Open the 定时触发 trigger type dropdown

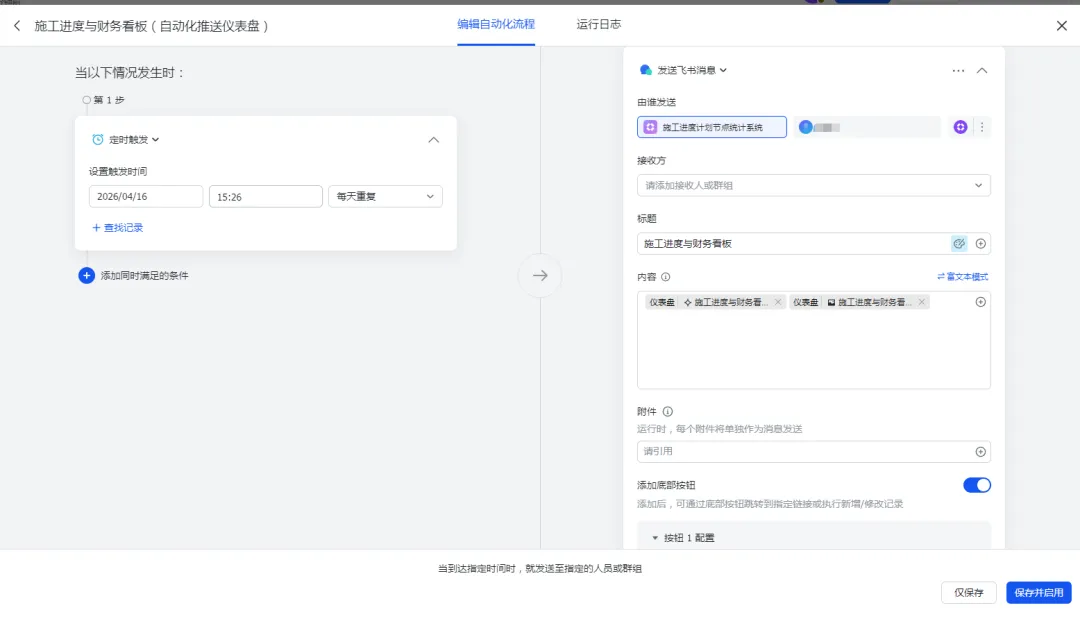tap(134, 140)
